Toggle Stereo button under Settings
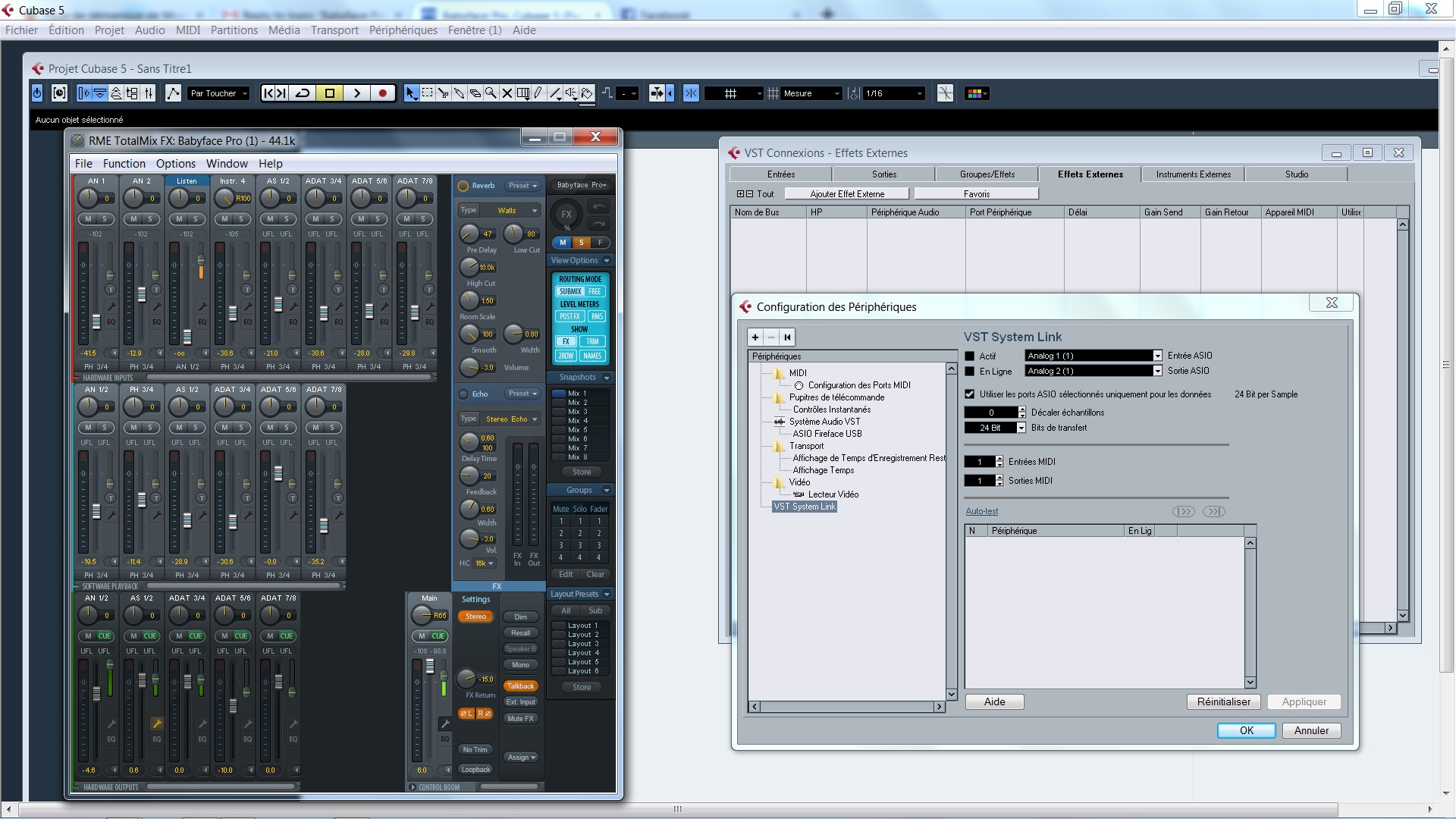 click(475, 617)
